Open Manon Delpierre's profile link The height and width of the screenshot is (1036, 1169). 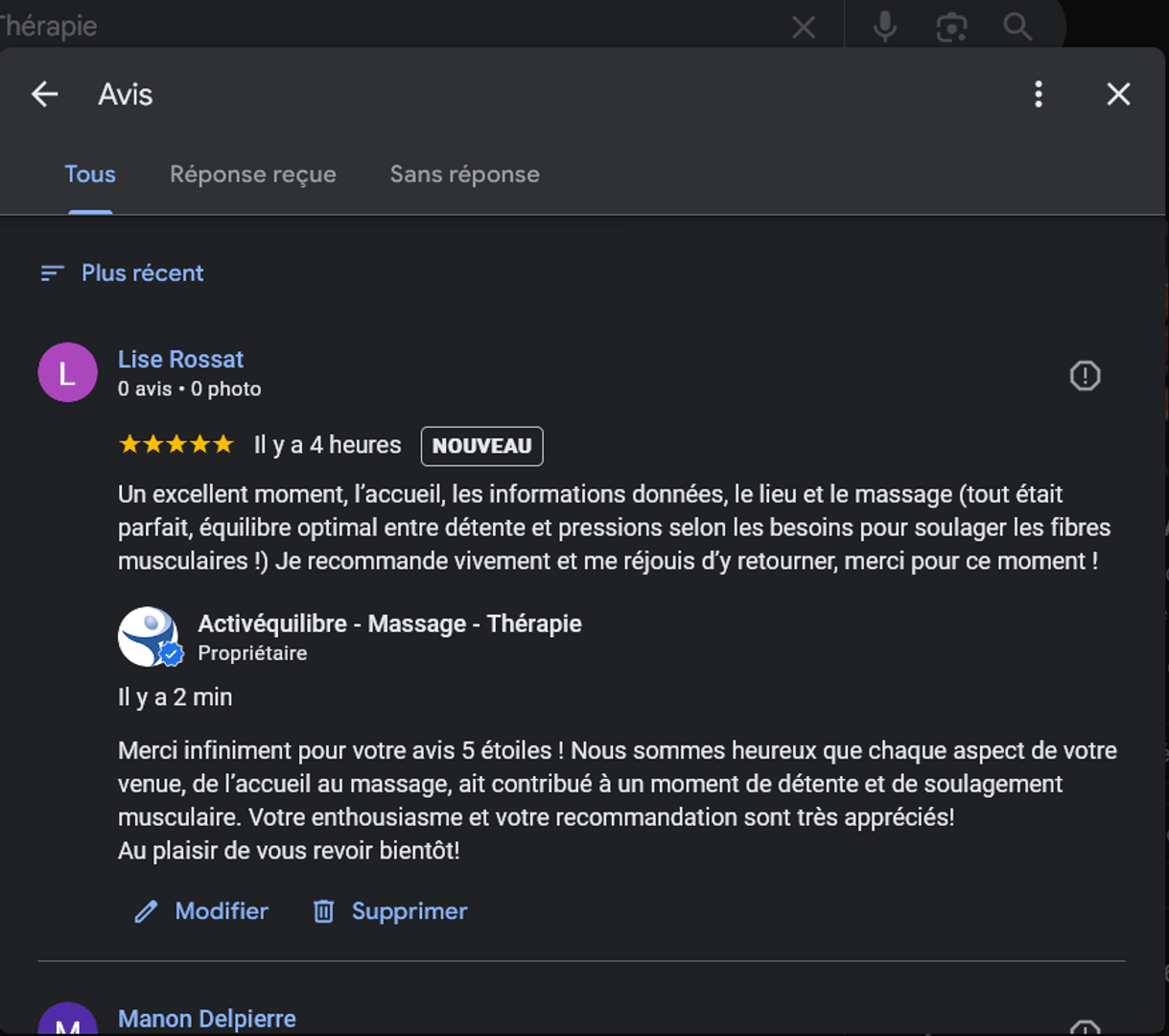(x=206, y=1018)
